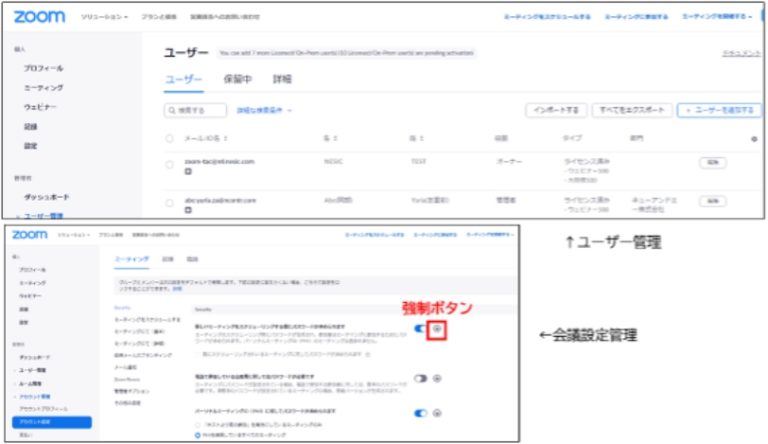The width and height of the screenshot is (768, 444).
Task: Select the checkbox for the zoom-tac user row
Action: [x=169, y=161]
